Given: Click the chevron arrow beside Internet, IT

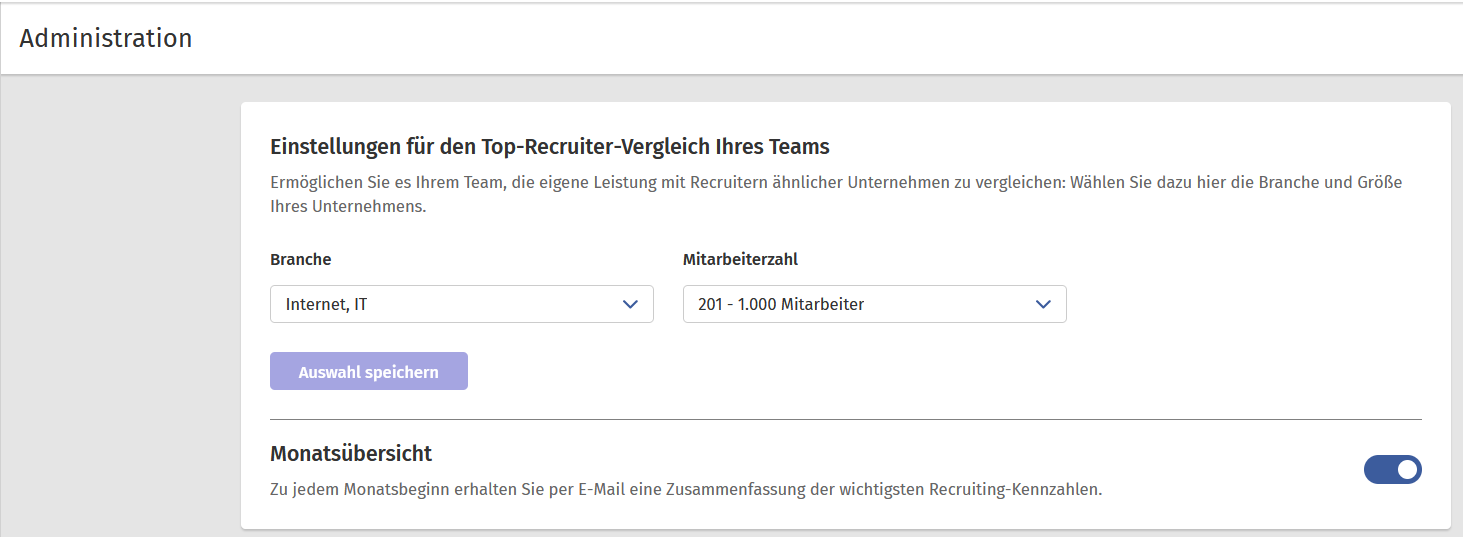Looking at the screenshot, I should (630, 304).
